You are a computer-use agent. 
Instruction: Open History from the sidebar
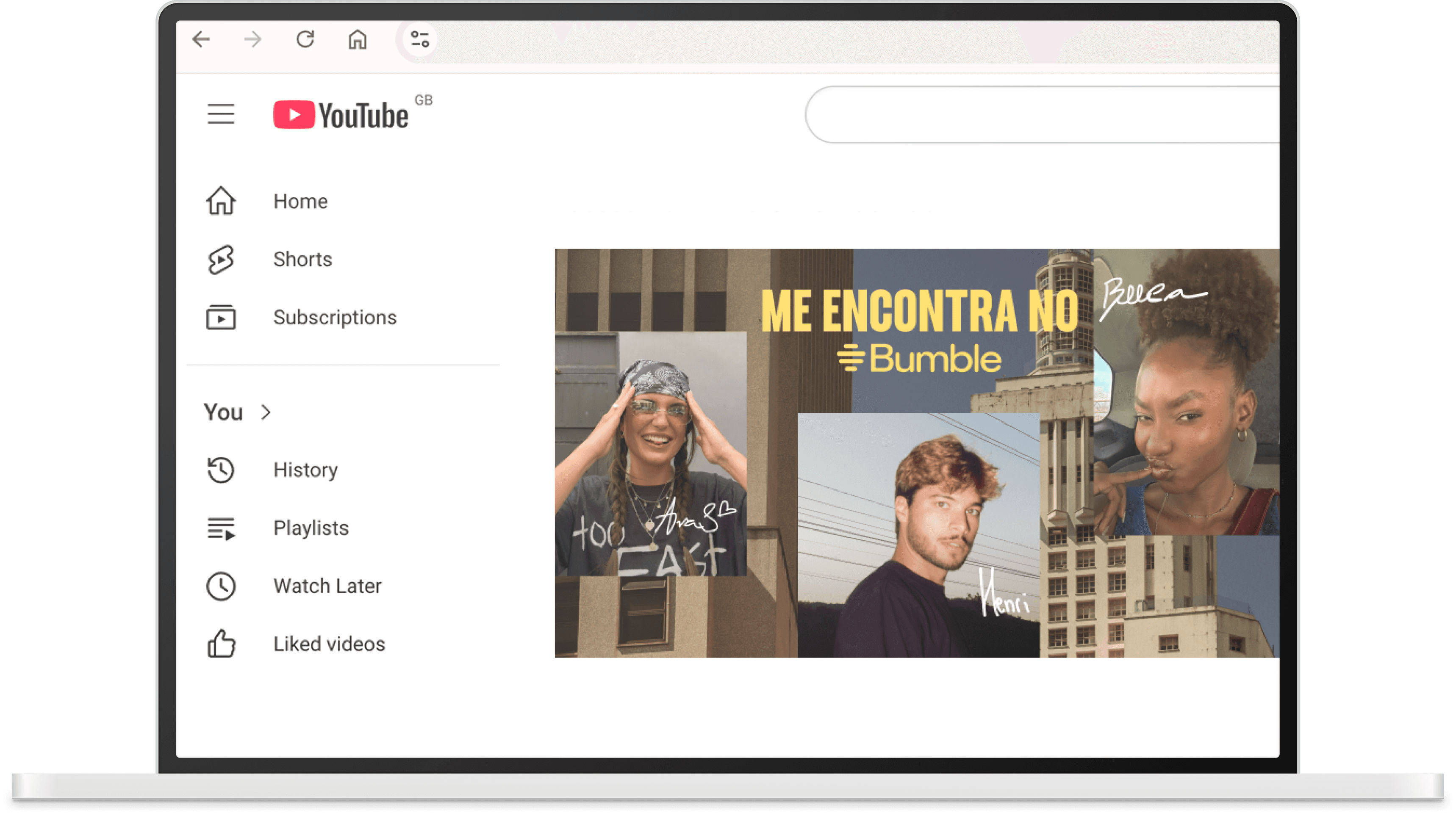click(305, 470)
